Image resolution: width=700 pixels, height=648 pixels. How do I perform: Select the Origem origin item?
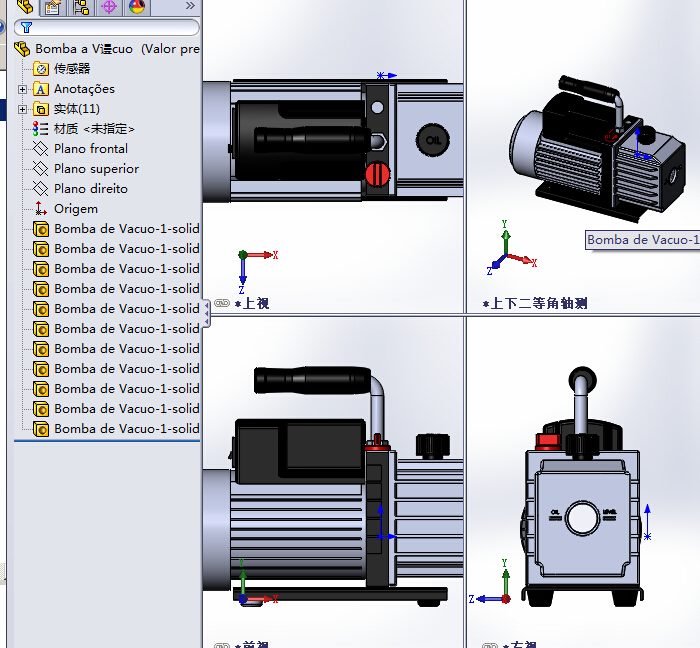click(x=66, y=209)
